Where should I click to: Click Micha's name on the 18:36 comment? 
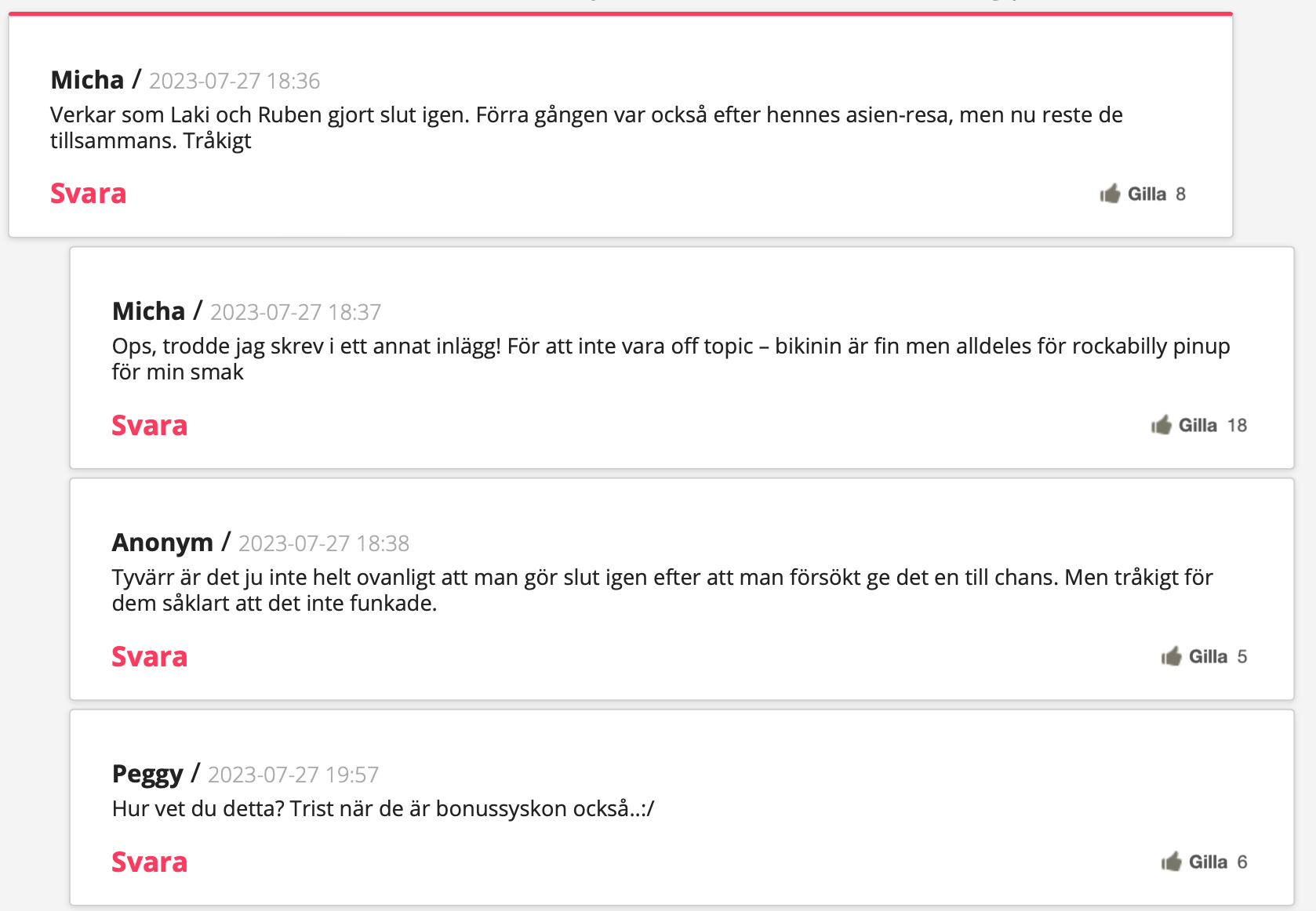tap(87, 80)
